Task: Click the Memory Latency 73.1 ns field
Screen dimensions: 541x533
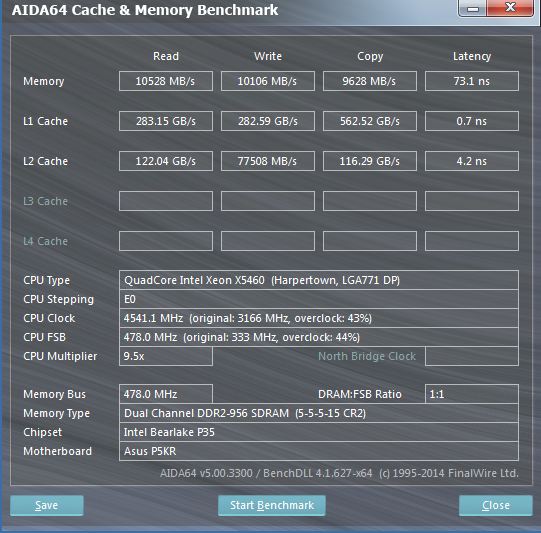Action: 472,81
